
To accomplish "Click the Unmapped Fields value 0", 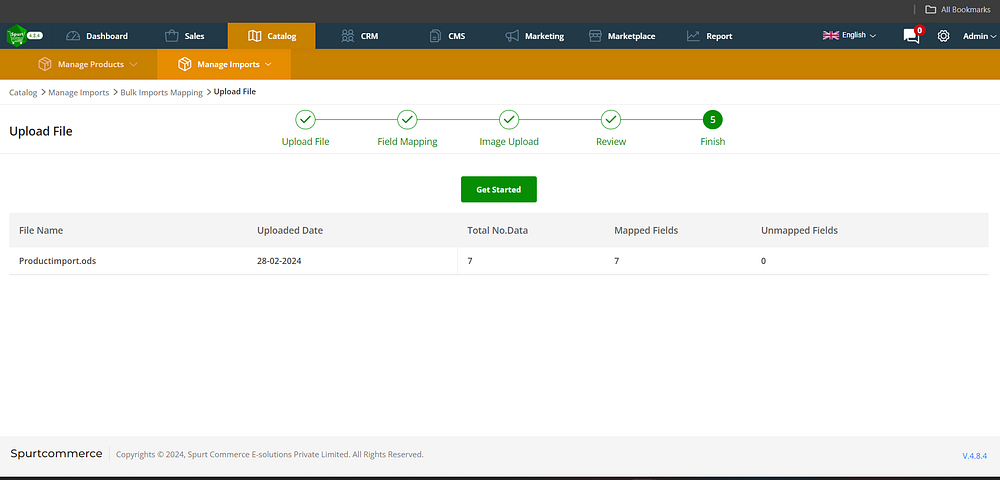I will pyautogui.click(x=763, y=261).
